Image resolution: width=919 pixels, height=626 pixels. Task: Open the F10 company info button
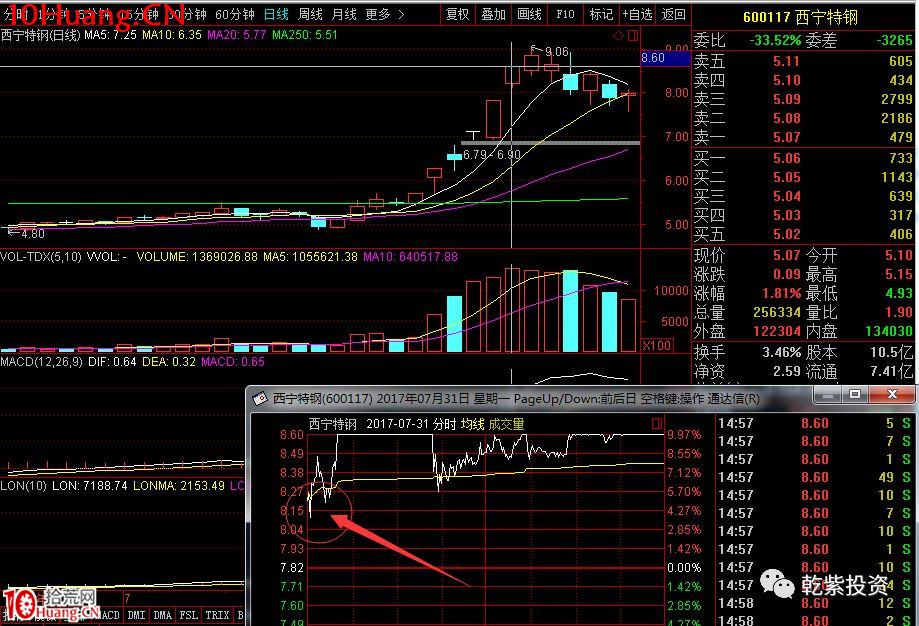click(566, 14)
